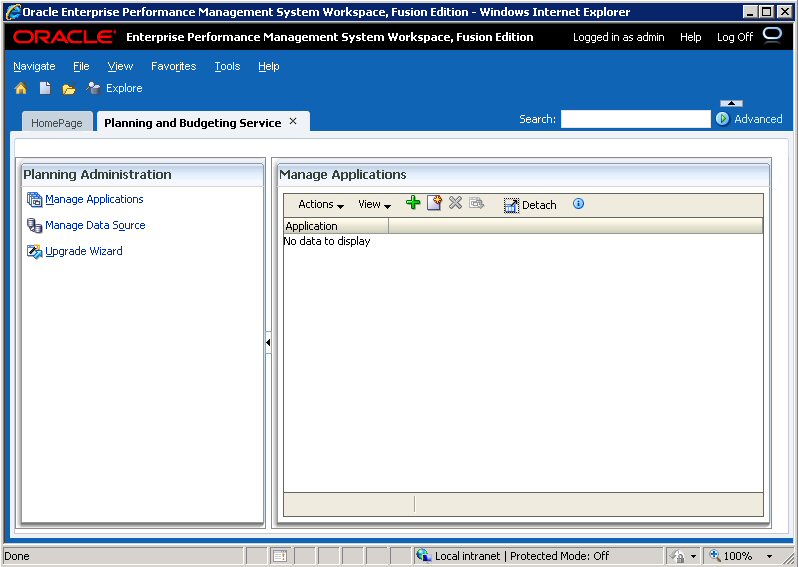Click the Manage Applications link
798x567 pixels.
pos(94,199)
